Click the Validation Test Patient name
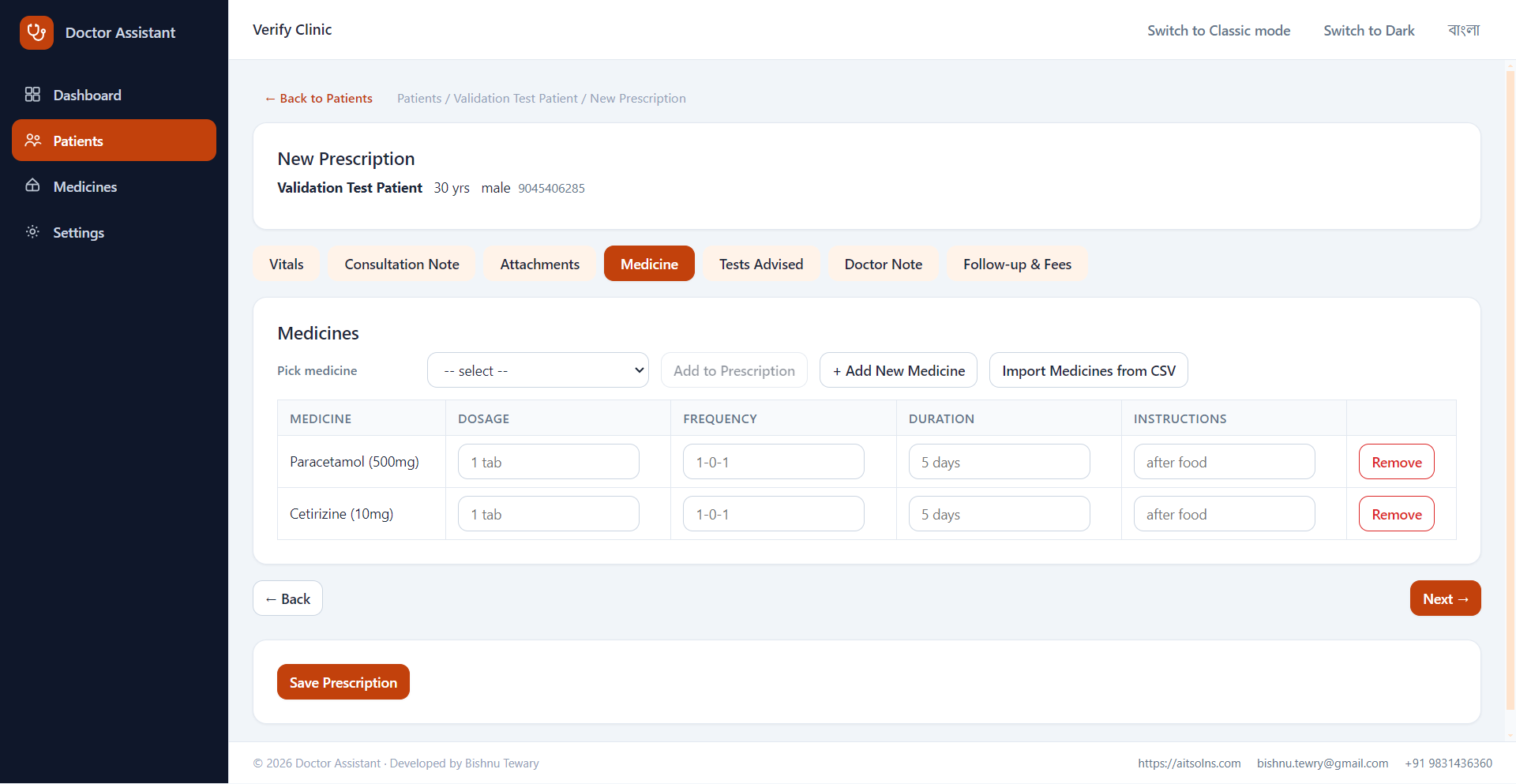 (x=350, y=188)
